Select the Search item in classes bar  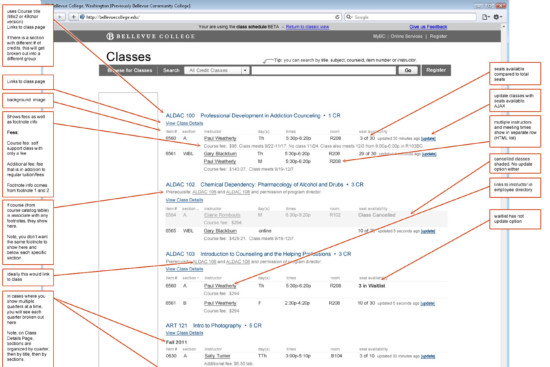[x=171, y=70]
